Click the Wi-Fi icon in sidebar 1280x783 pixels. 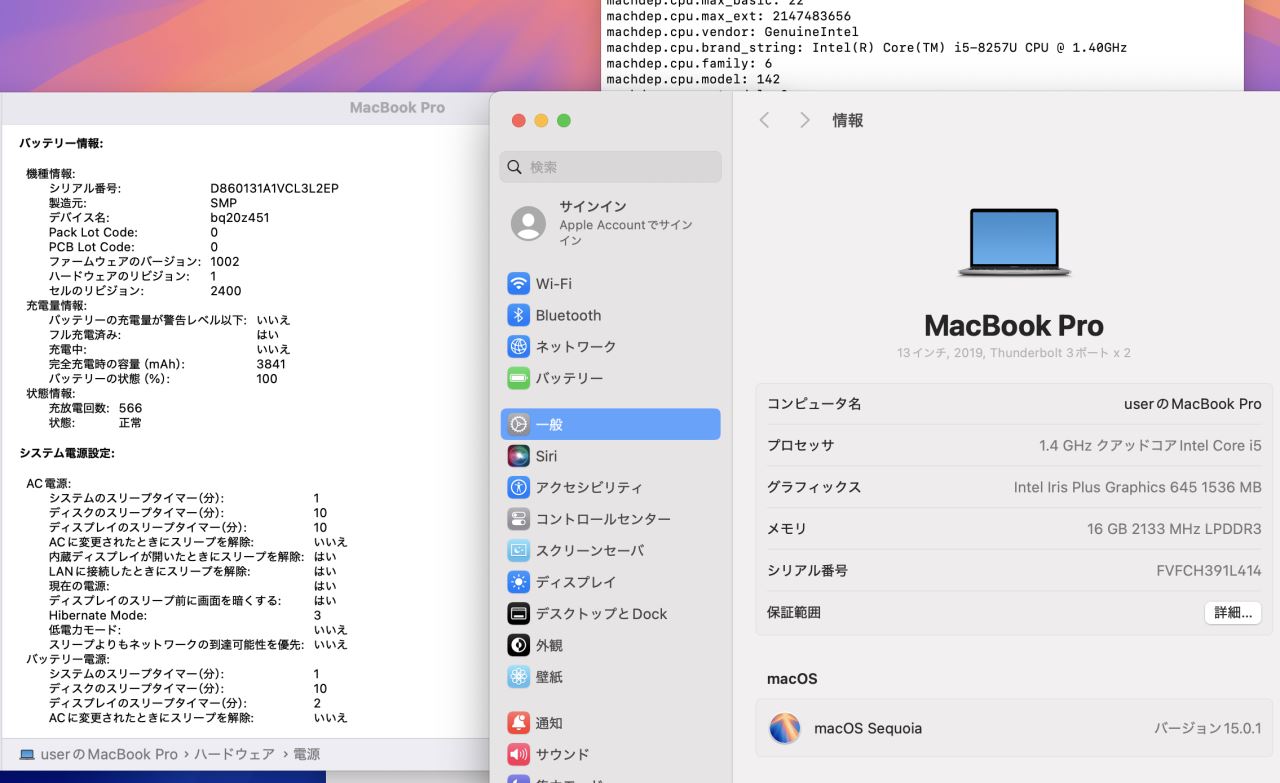pyautogui.click(x=518, y=284)
